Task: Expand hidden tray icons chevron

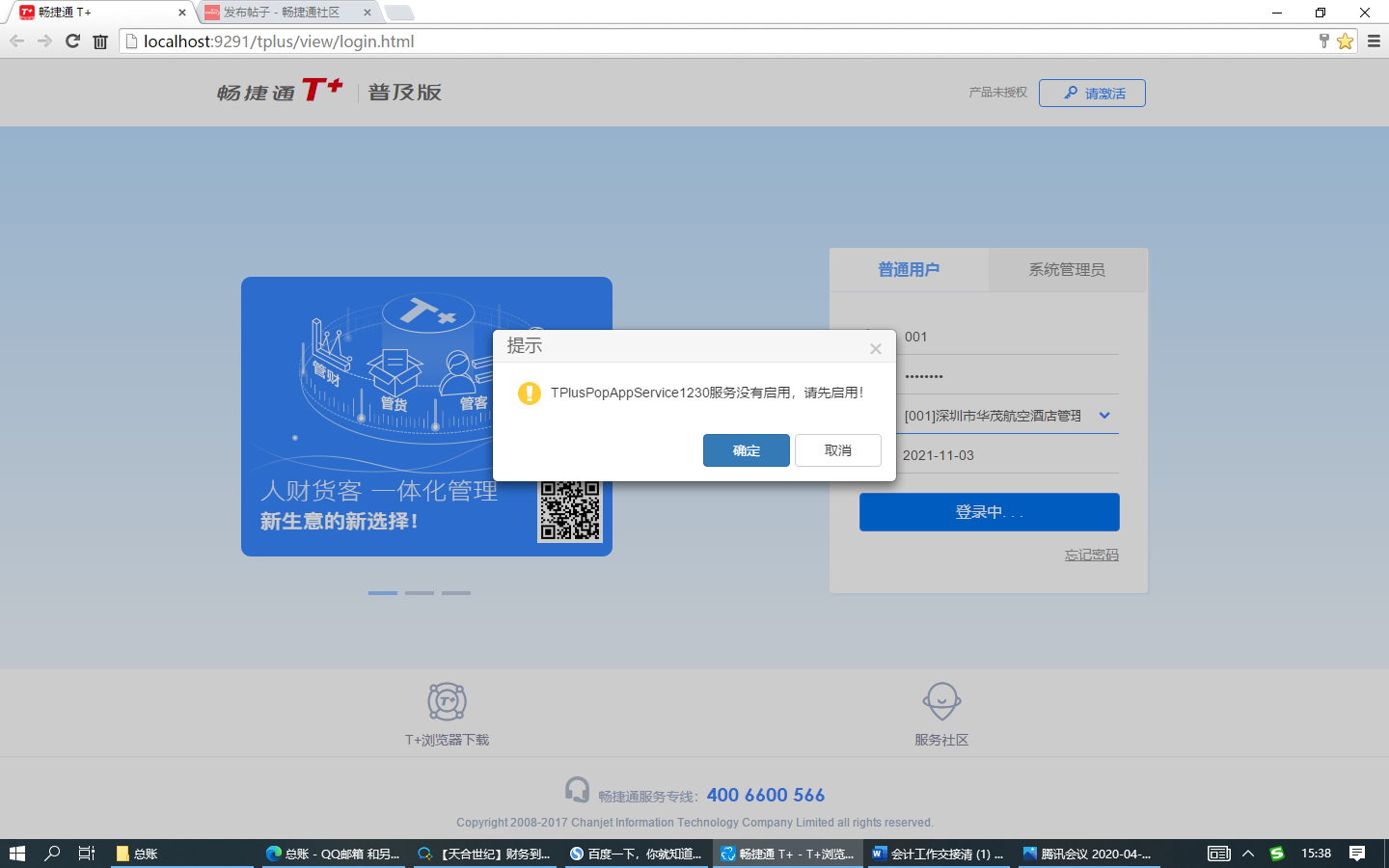Action: click(x=1248, y=854)
